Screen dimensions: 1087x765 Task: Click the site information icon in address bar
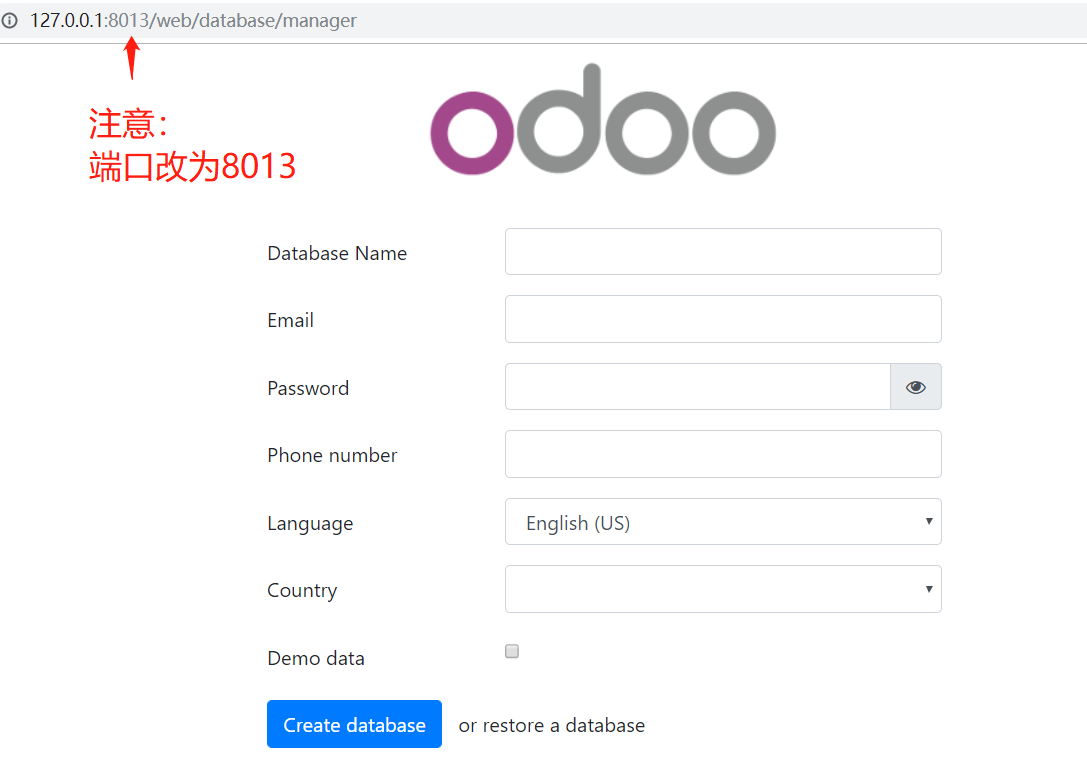coord(10,21)
